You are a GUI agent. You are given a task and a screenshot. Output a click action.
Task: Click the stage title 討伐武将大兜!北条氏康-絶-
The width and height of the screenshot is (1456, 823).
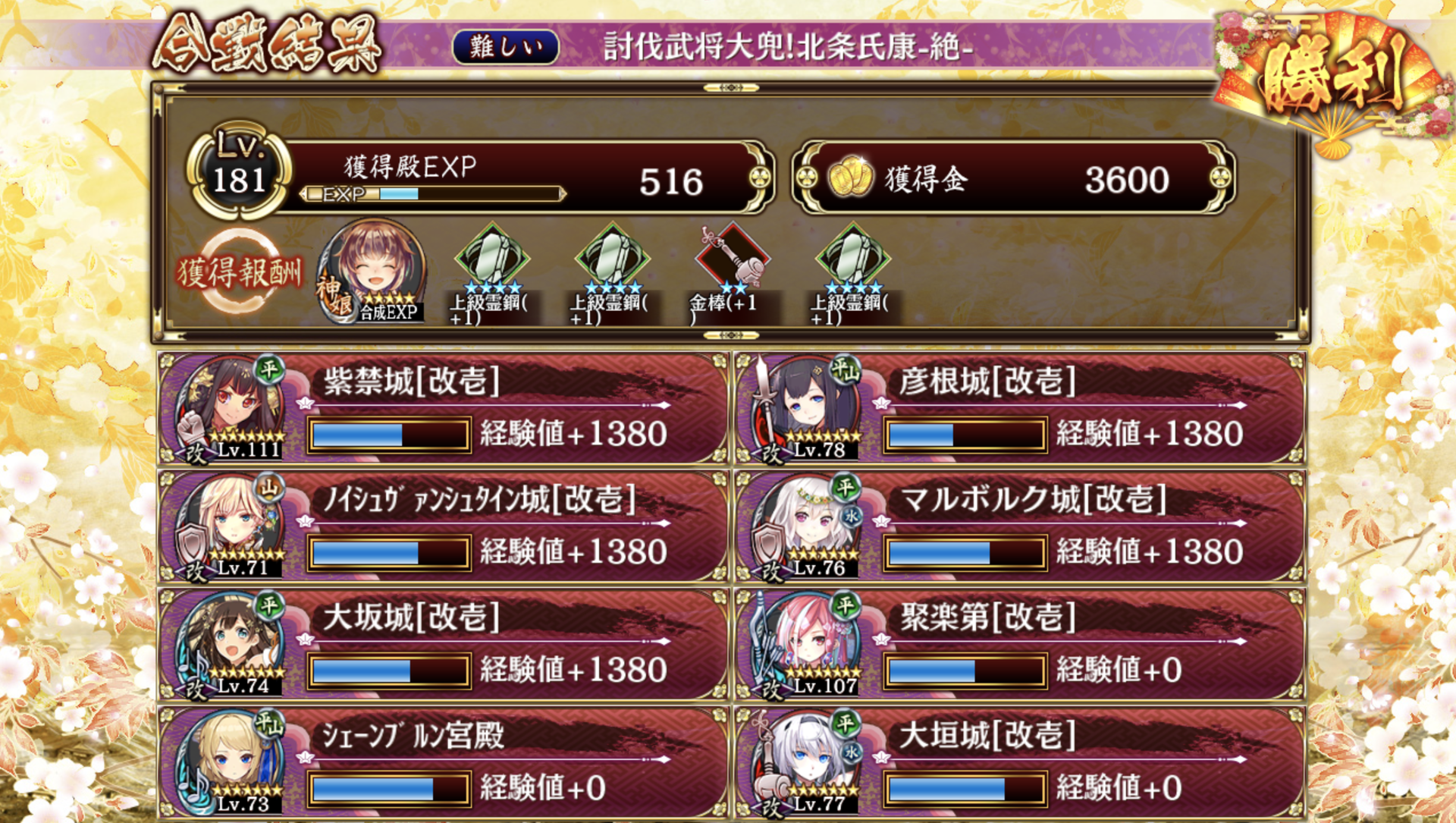click(x=789, y=47)
